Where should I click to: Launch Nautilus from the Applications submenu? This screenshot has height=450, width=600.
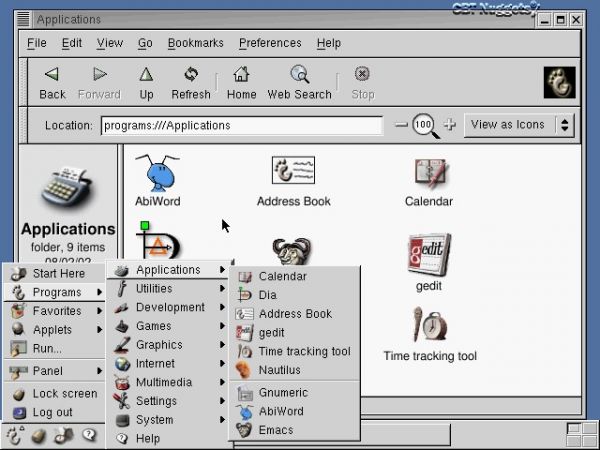[x=295, y=370]
